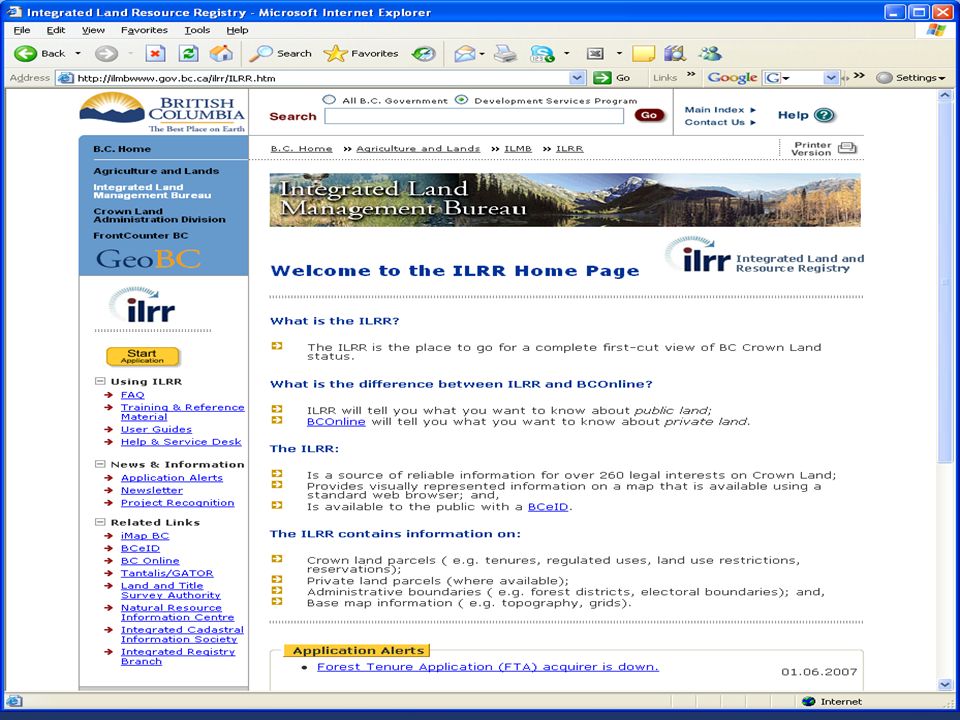Refresh the page with green arrows icon
The width and height of the screenshot is (960, 720).
pyautogui.click(x=189, y=54)
